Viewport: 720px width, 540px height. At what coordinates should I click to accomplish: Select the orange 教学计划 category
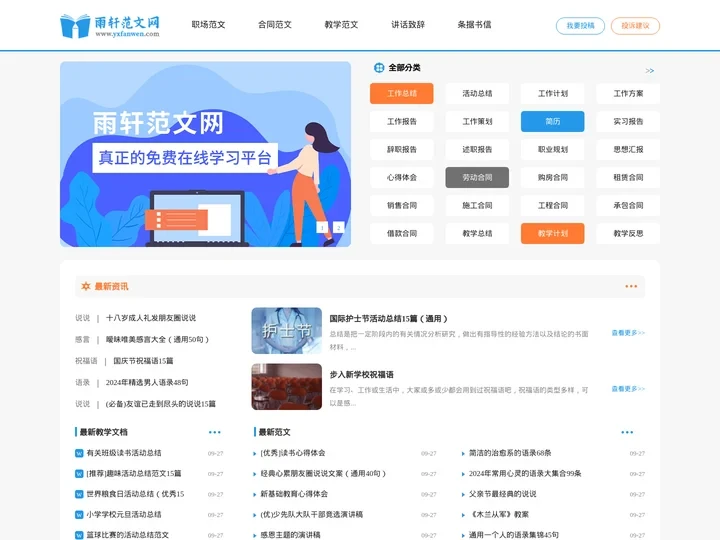click(x=553, y=234)
